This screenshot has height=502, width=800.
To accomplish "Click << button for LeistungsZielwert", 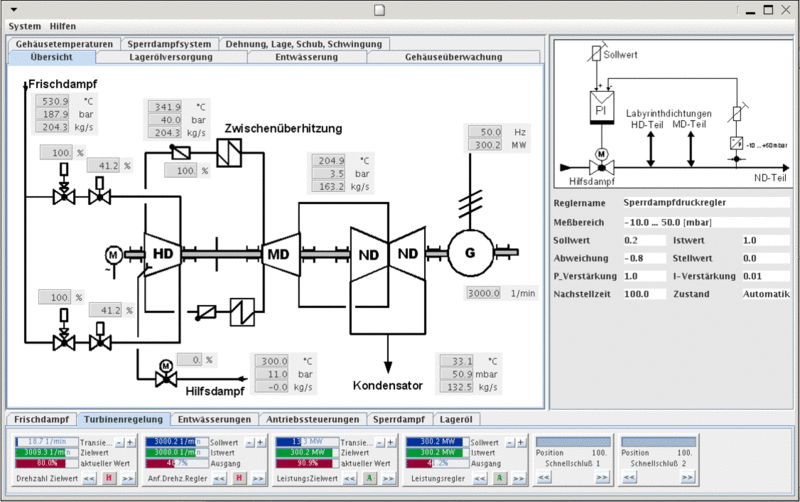I will (349, 478).
